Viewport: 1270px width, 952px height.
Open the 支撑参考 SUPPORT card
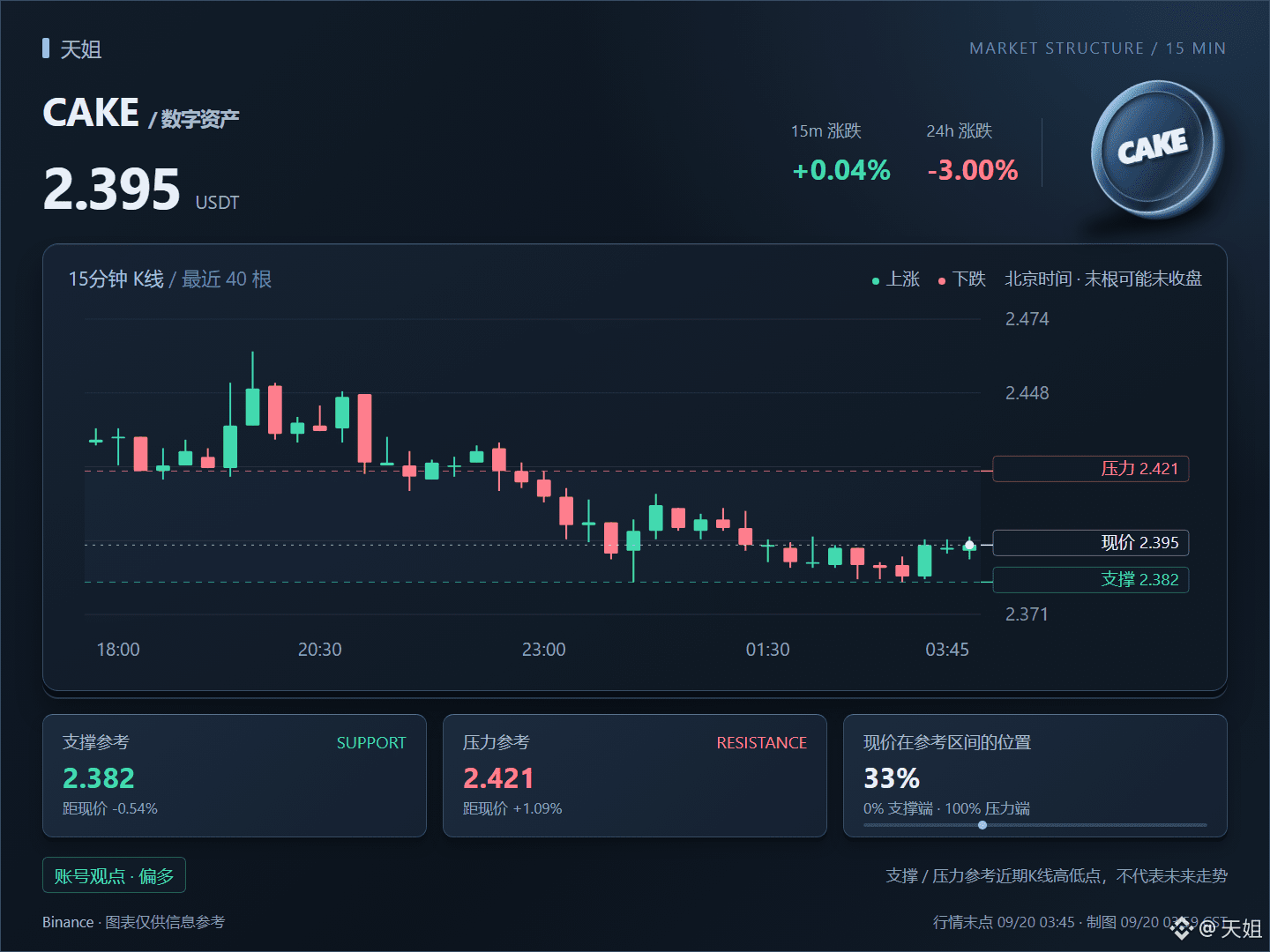tap(235, 776)
